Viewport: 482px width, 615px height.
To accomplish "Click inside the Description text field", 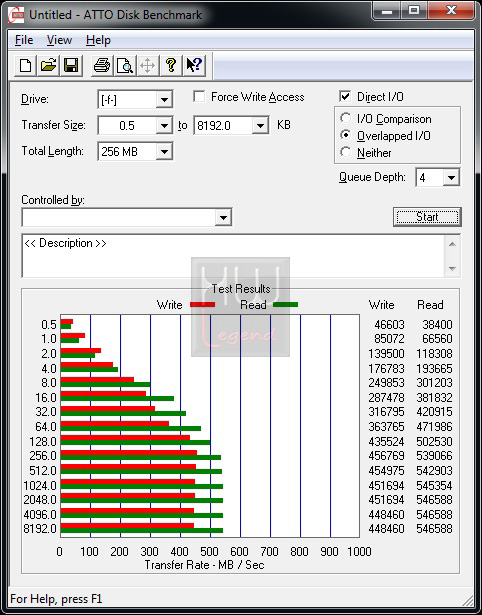I will [234, 256].
